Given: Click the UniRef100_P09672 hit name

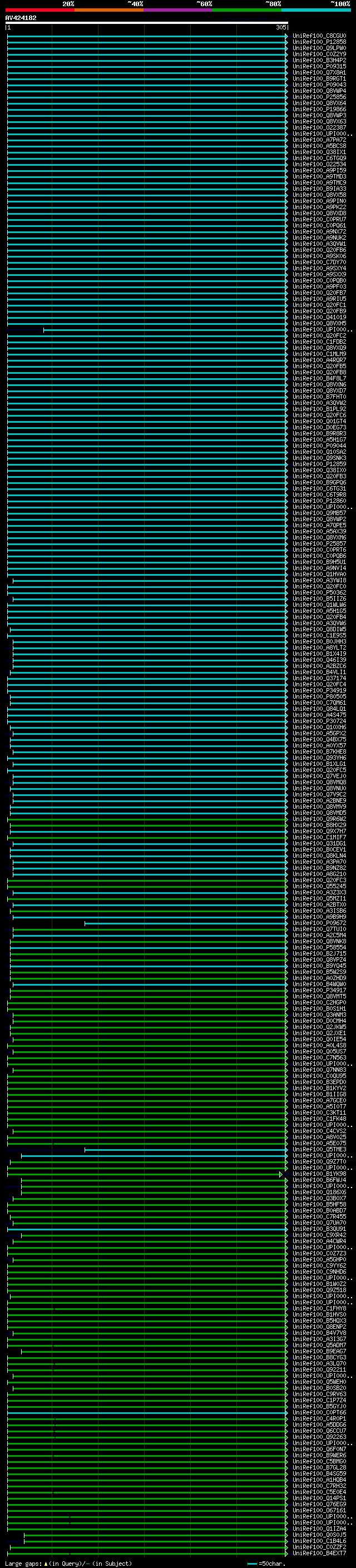Looking at the screenshot, I should pyautogui.click(x=319, y=923).
